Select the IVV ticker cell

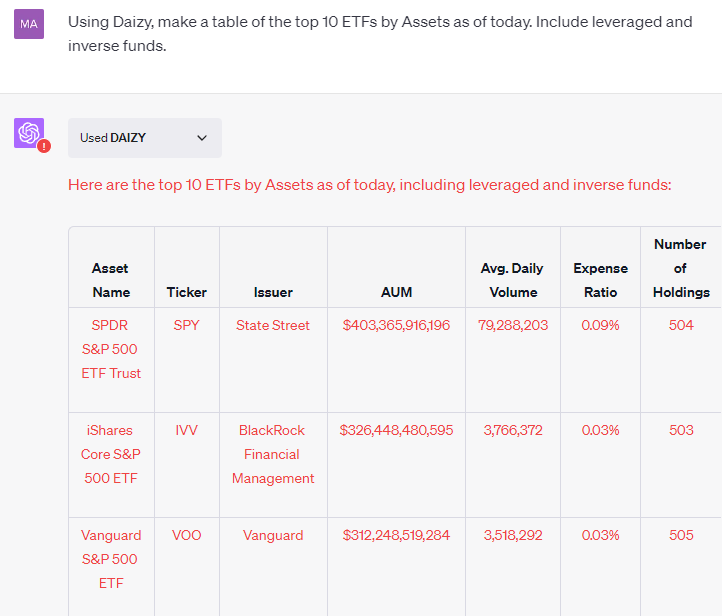186,430
